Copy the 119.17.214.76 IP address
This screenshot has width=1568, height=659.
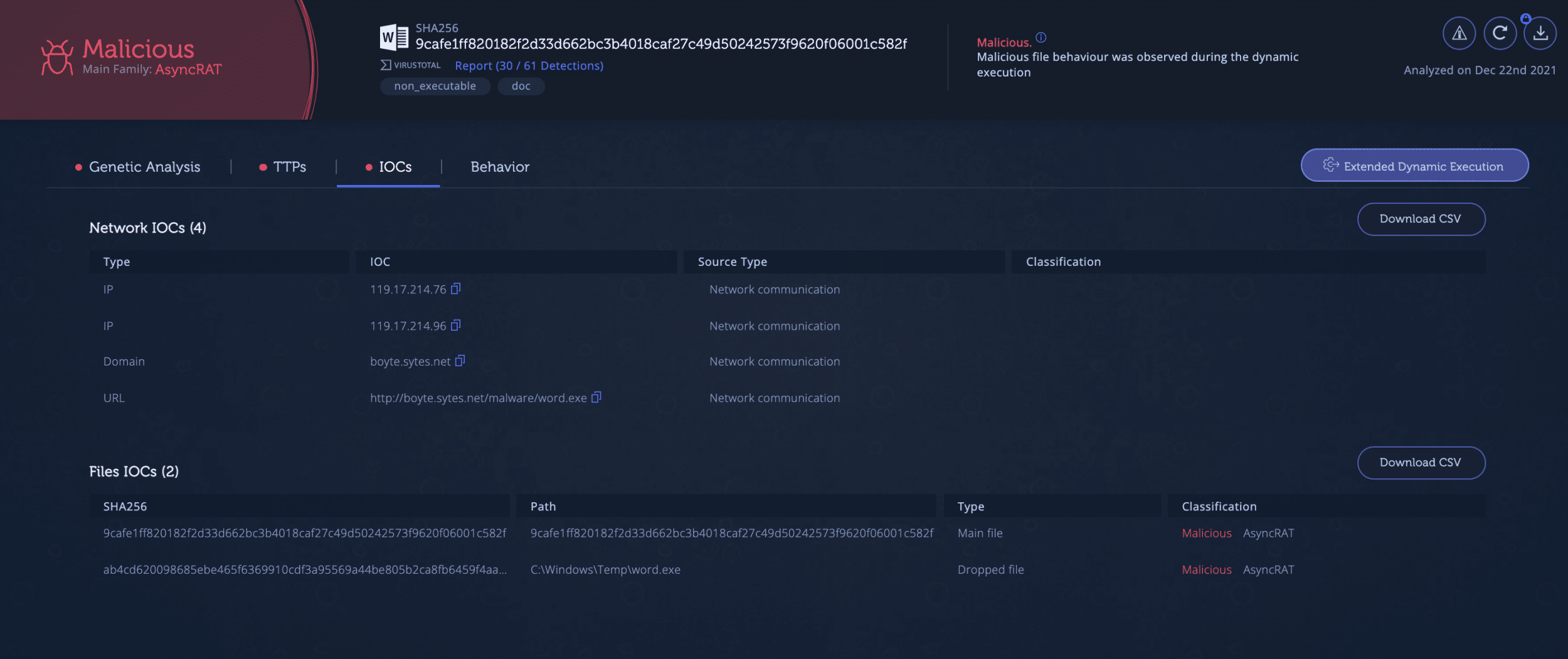point(456,288)
